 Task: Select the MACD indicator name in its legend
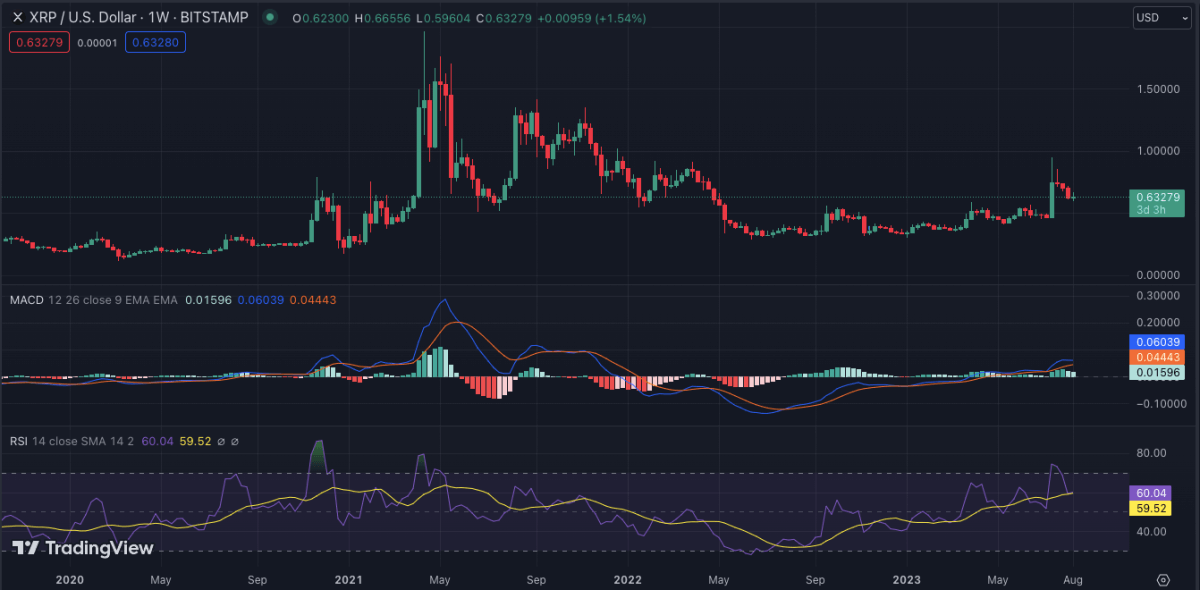click(27, 300)
